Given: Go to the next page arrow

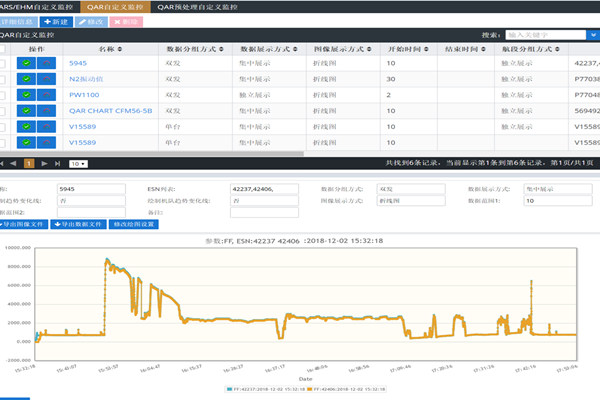Looking at the screenshot, I should click(x=44, y=163).
